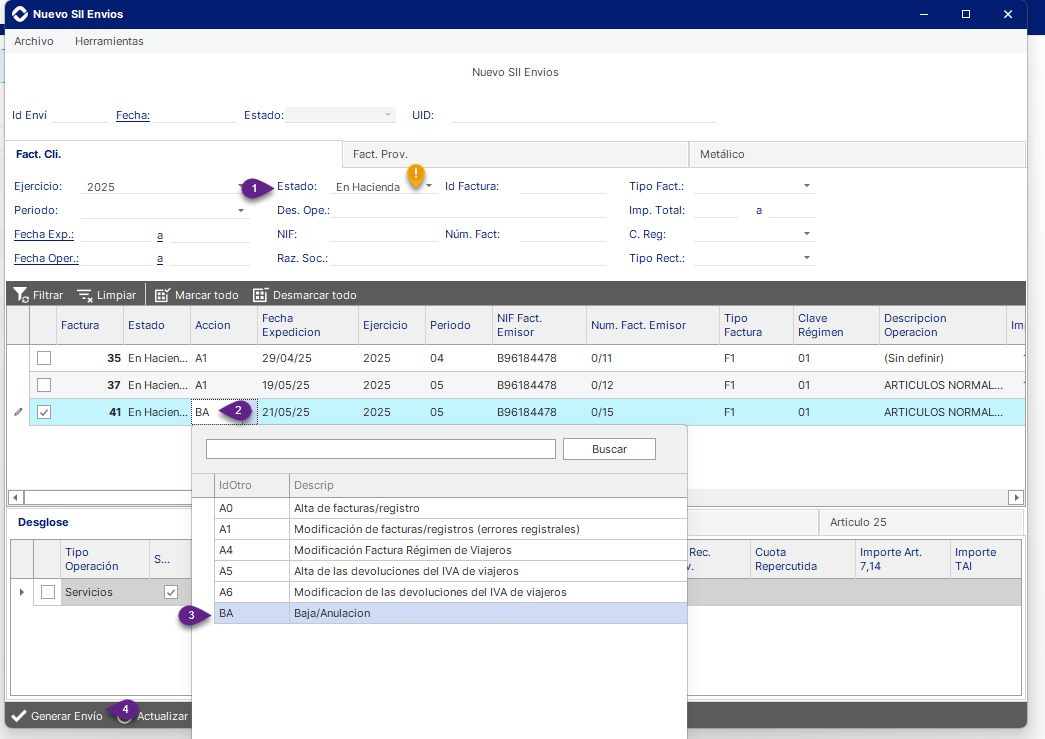Screen dimensions: 1045x739
Task: Click the Limpiar clear-filter icon
Action: point(85,295)
